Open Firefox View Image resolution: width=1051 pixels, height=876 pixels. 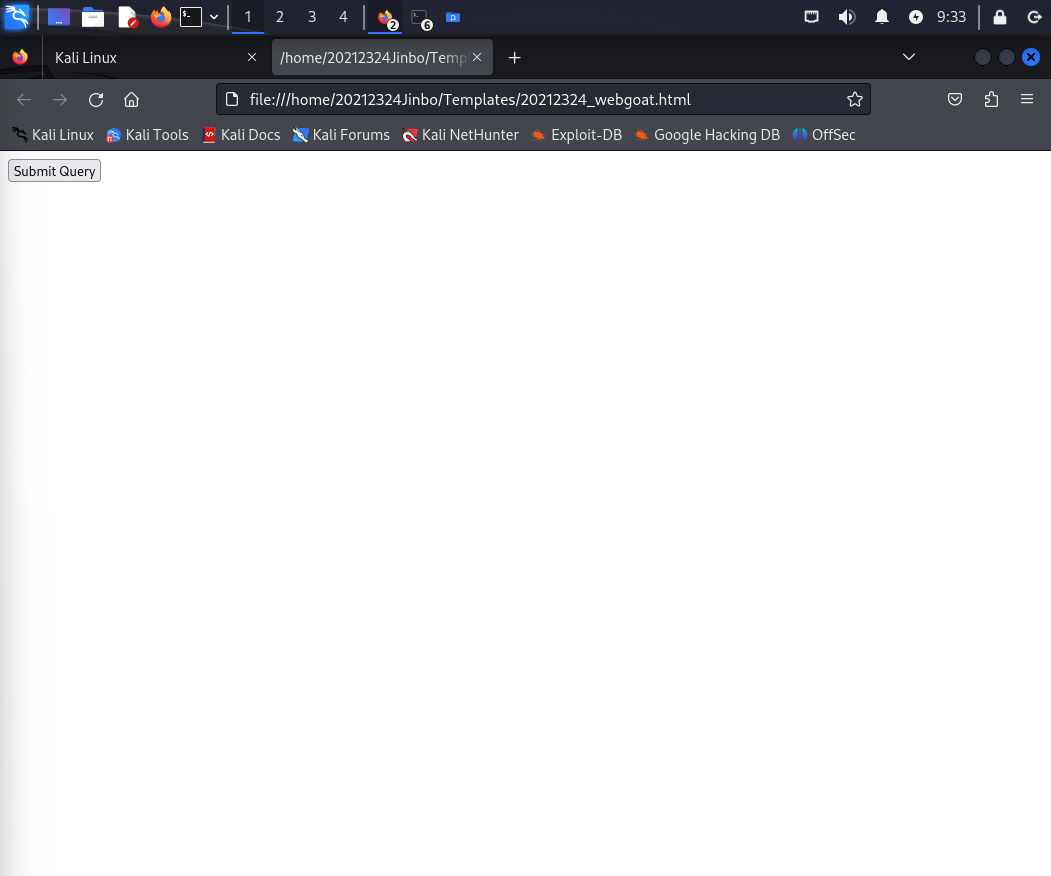(x=20, y=58)
